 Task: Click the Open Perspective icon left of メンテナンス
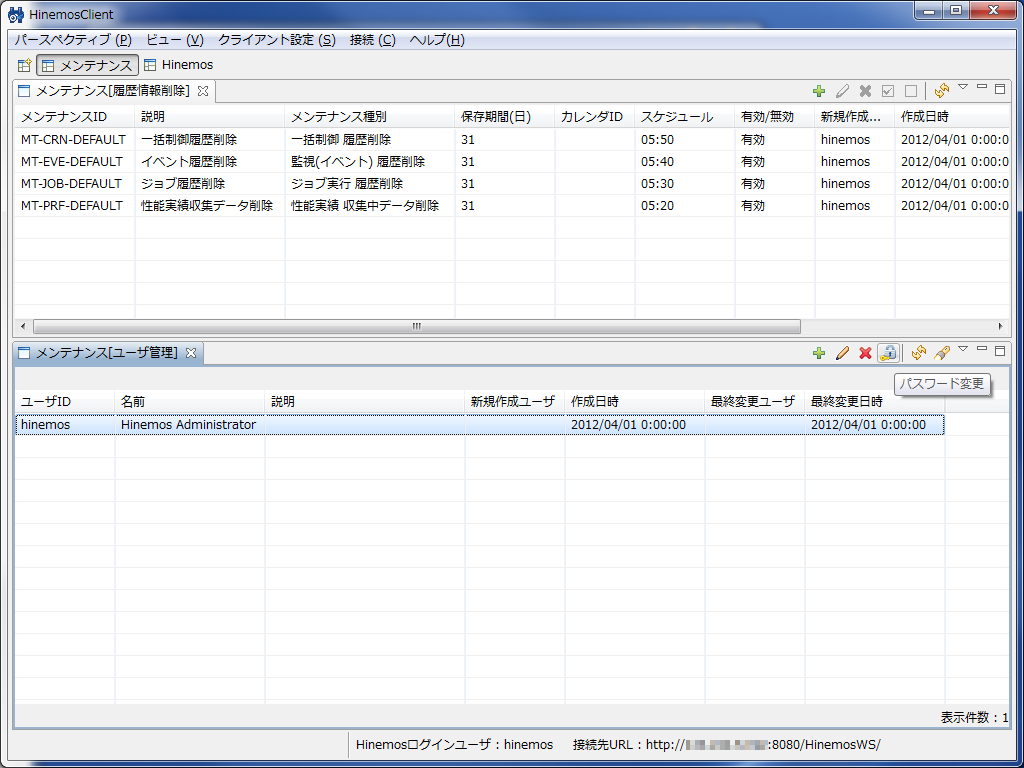click(24, 65)
